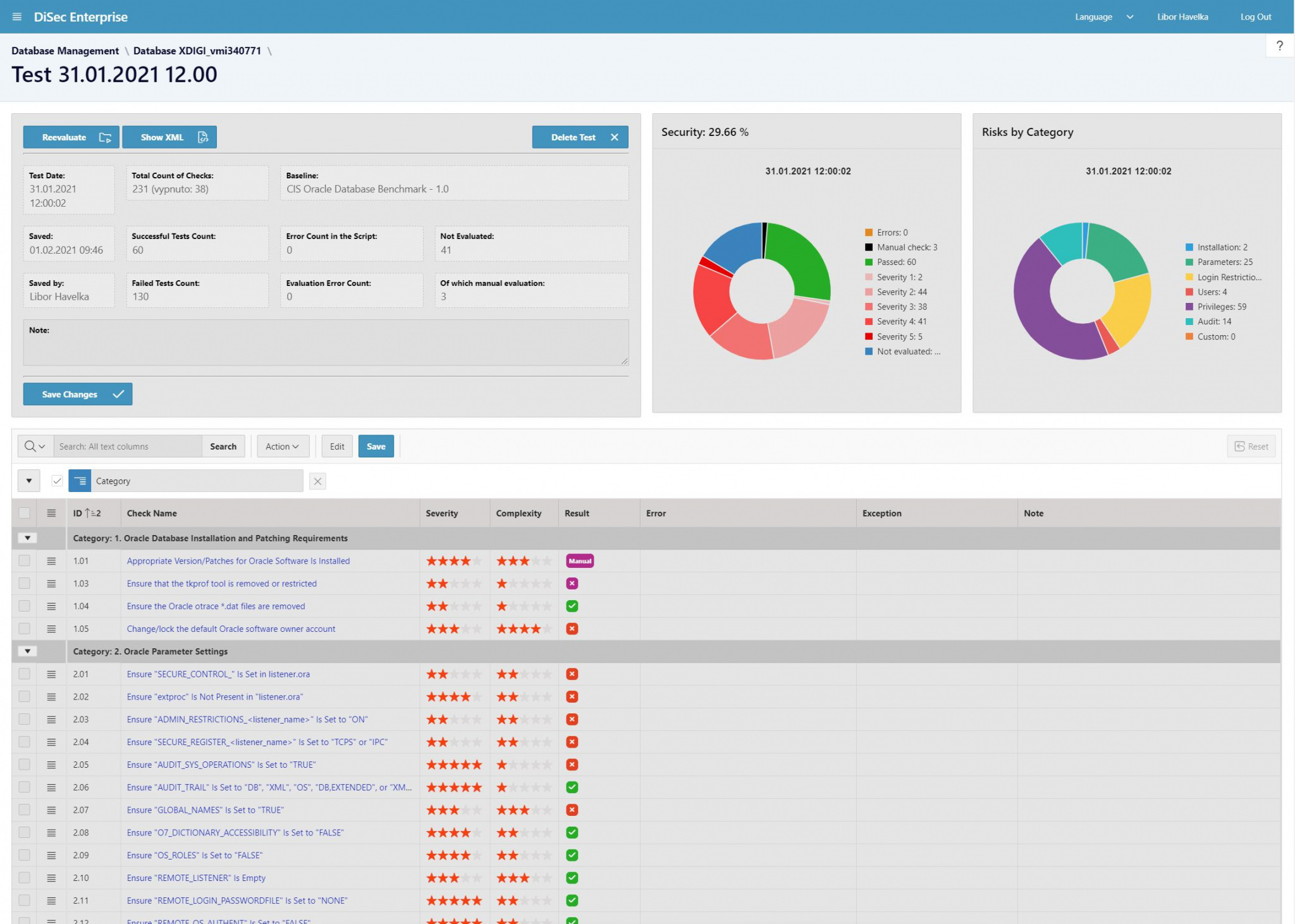
Task: Click the help question mark icon
Action: tap(1279, 46)
